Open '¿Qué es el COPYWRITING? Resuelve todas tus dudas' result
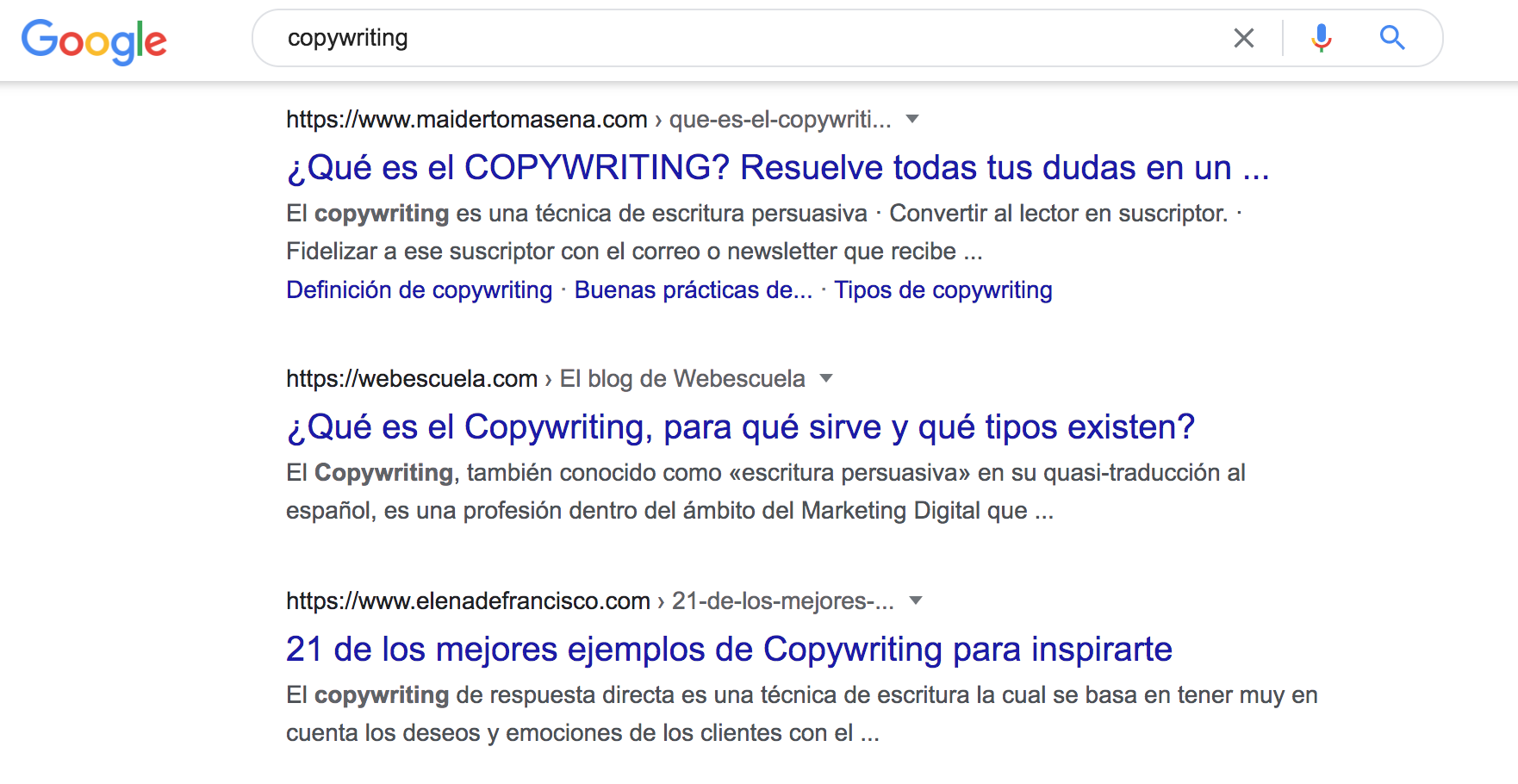The height and width of the screenshot is (784, 1518). pos(778,167)
